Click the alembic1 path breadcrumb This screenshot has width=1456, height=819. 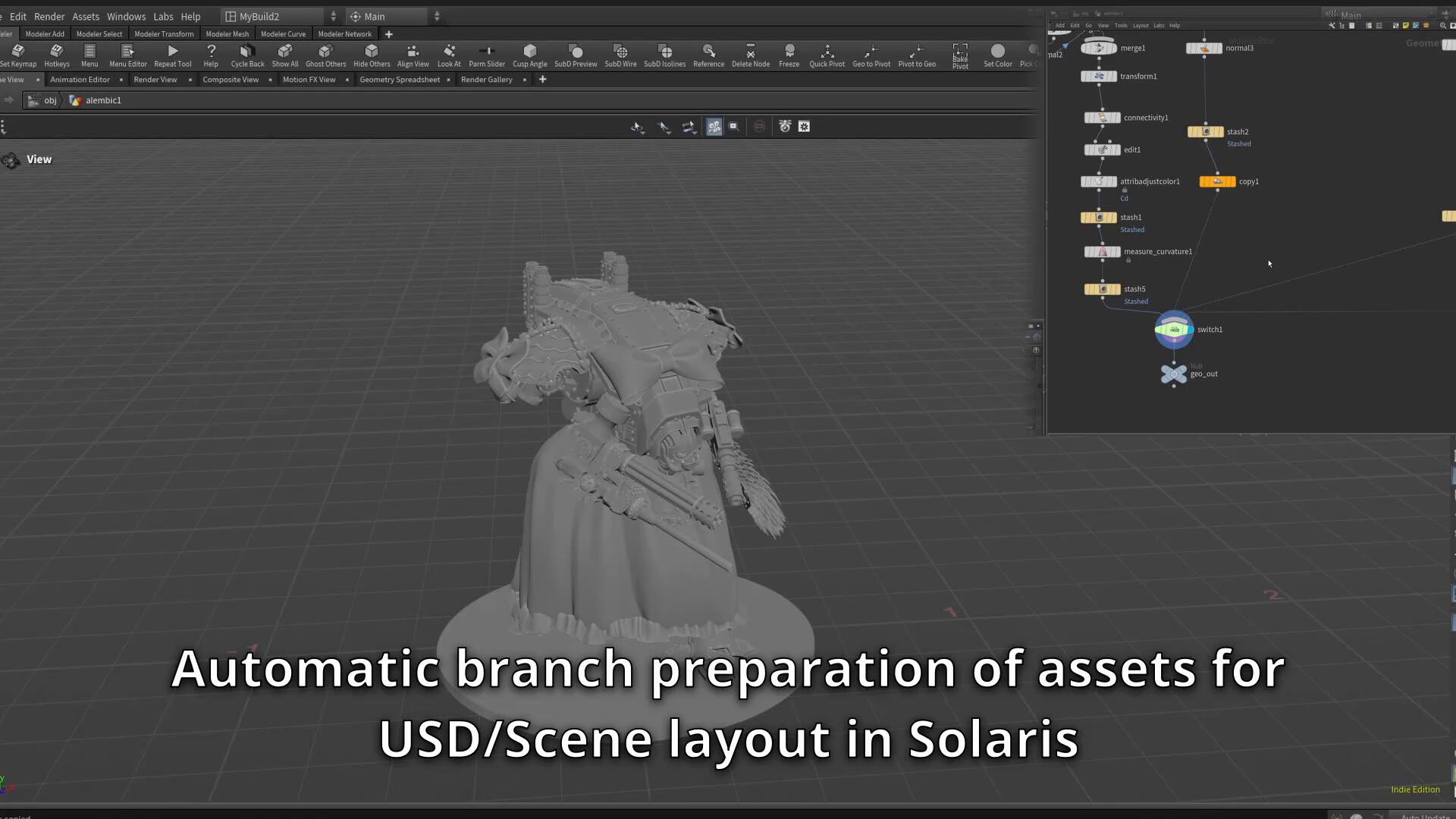[x=102, y=100]
